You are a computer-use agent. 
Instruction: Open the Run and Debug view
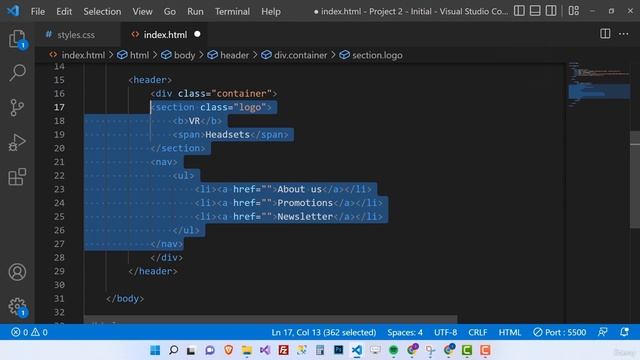[x=17, y=142]
